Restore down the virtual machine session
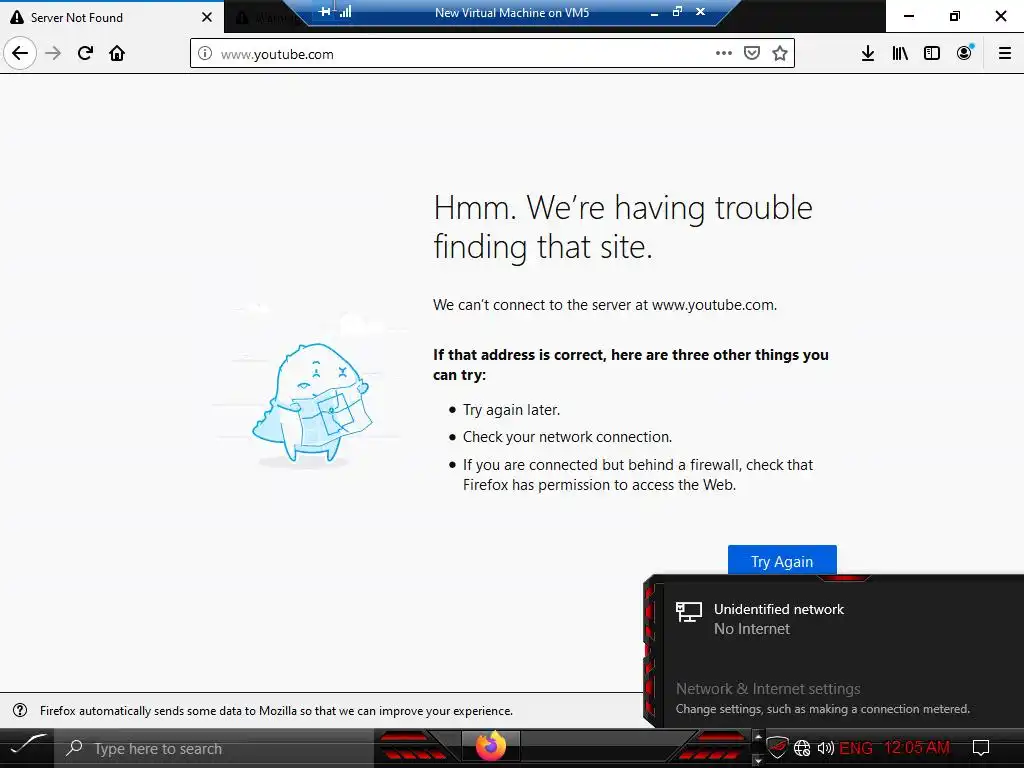 coord(677,12)
